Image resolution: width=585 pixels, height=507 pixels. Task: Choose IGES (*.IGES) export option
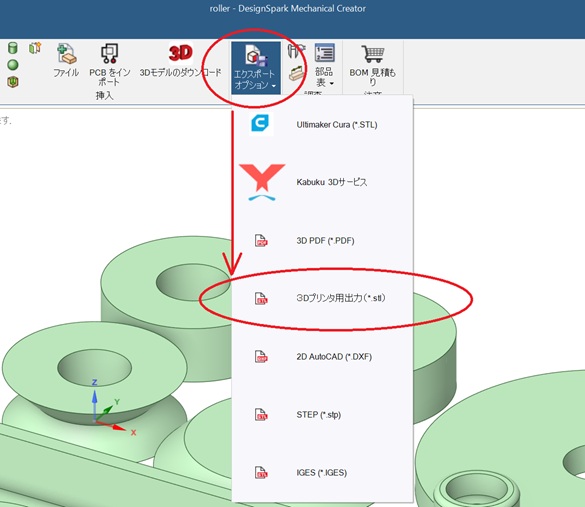322,473
